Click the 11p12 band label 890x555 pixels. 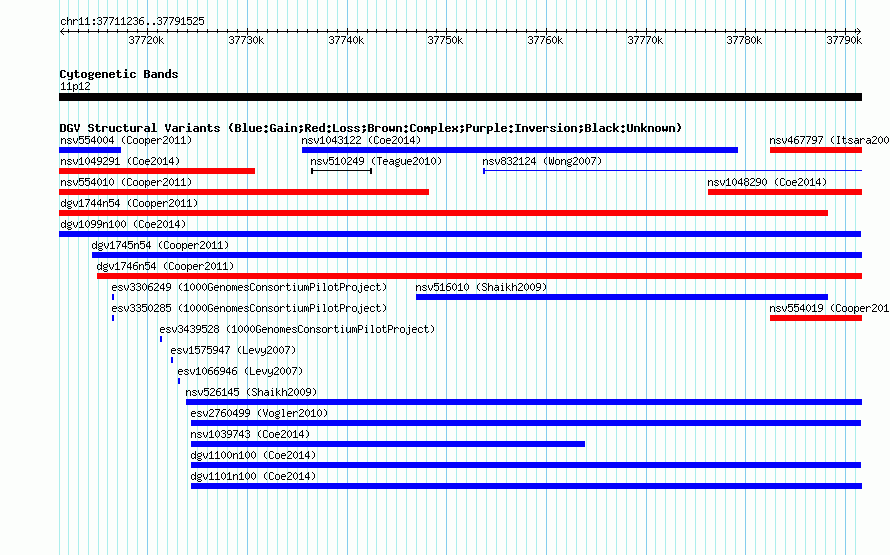point(75,86)
